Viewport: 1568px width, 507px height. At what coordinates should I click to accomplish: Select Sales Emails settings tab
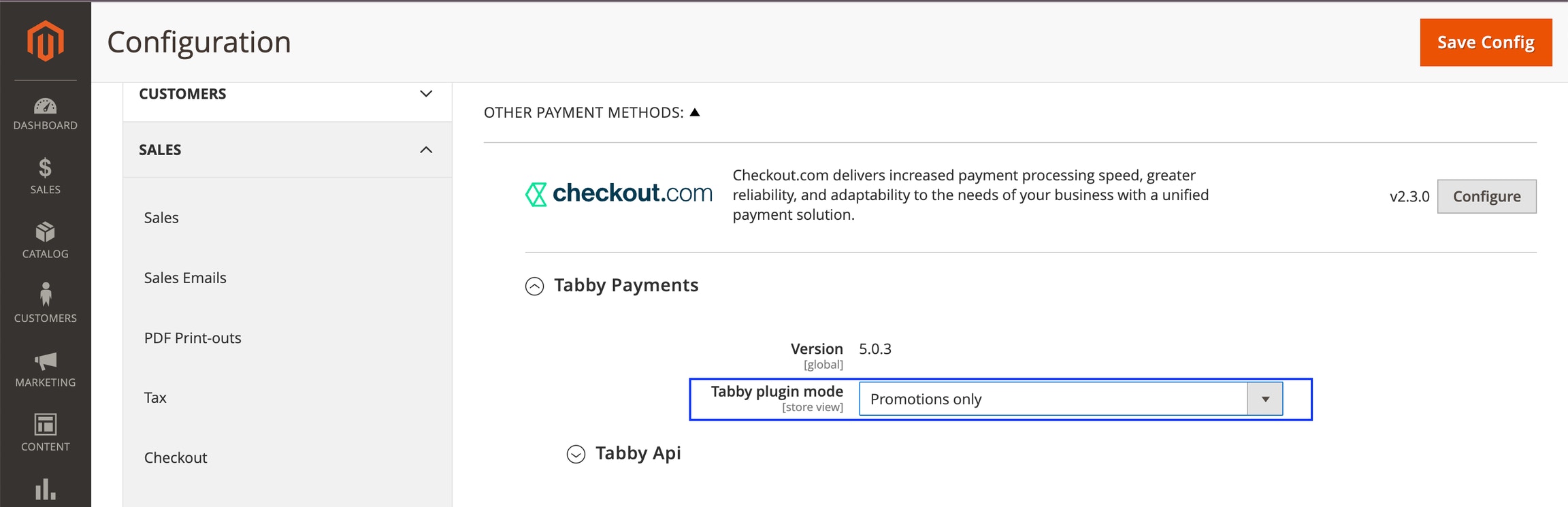pos(185,278)
